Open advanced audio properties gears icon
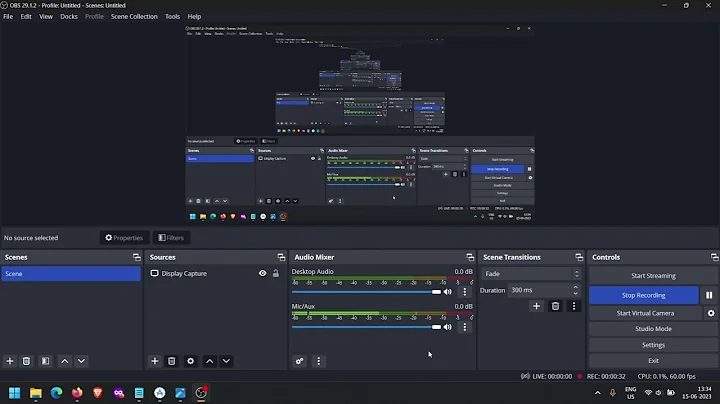The width and height of the screenshot is (720, 404). click(x=299, y=361)
